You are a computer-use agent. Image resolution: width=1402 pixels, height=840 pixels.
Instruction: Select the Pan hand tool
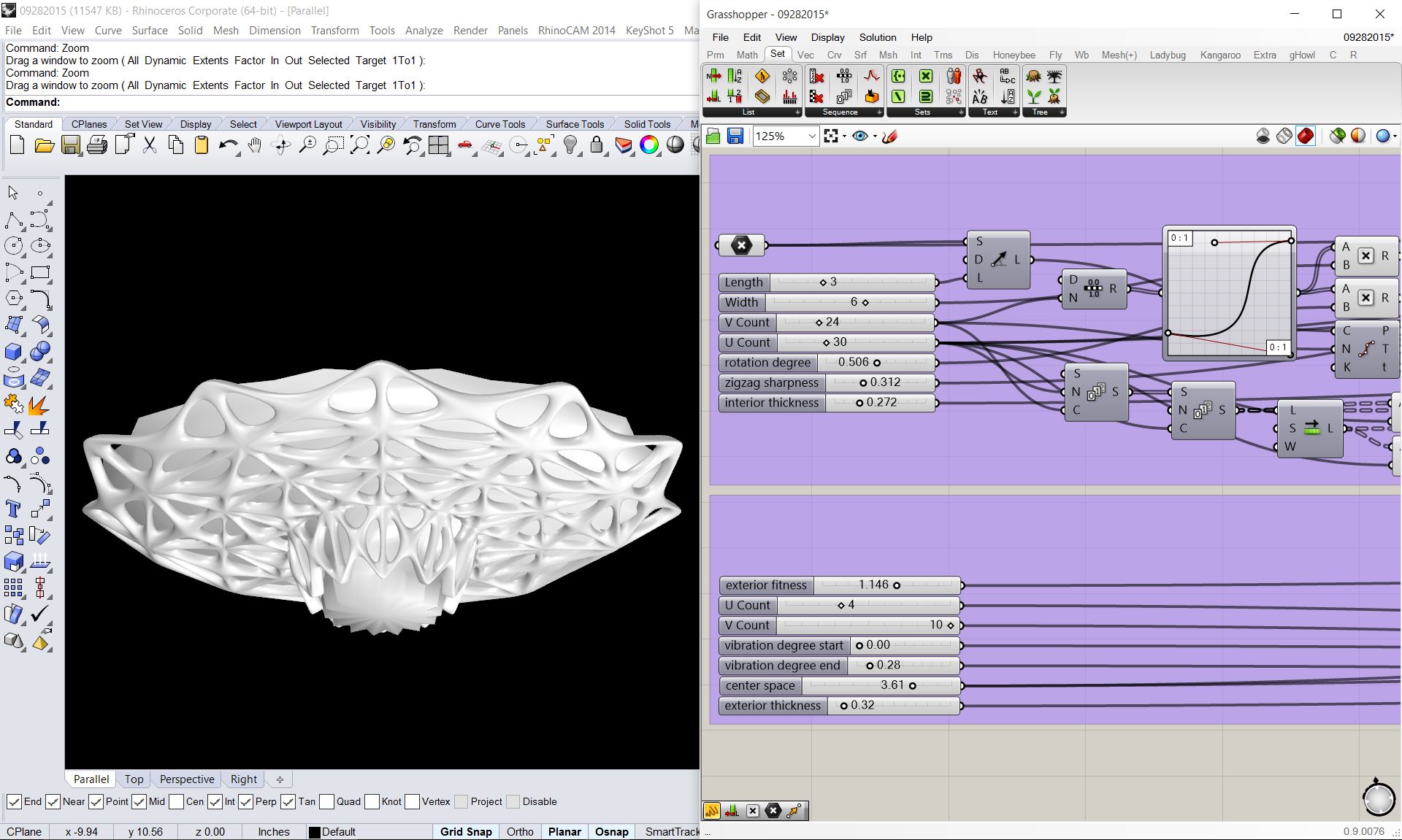click(254, 145)
